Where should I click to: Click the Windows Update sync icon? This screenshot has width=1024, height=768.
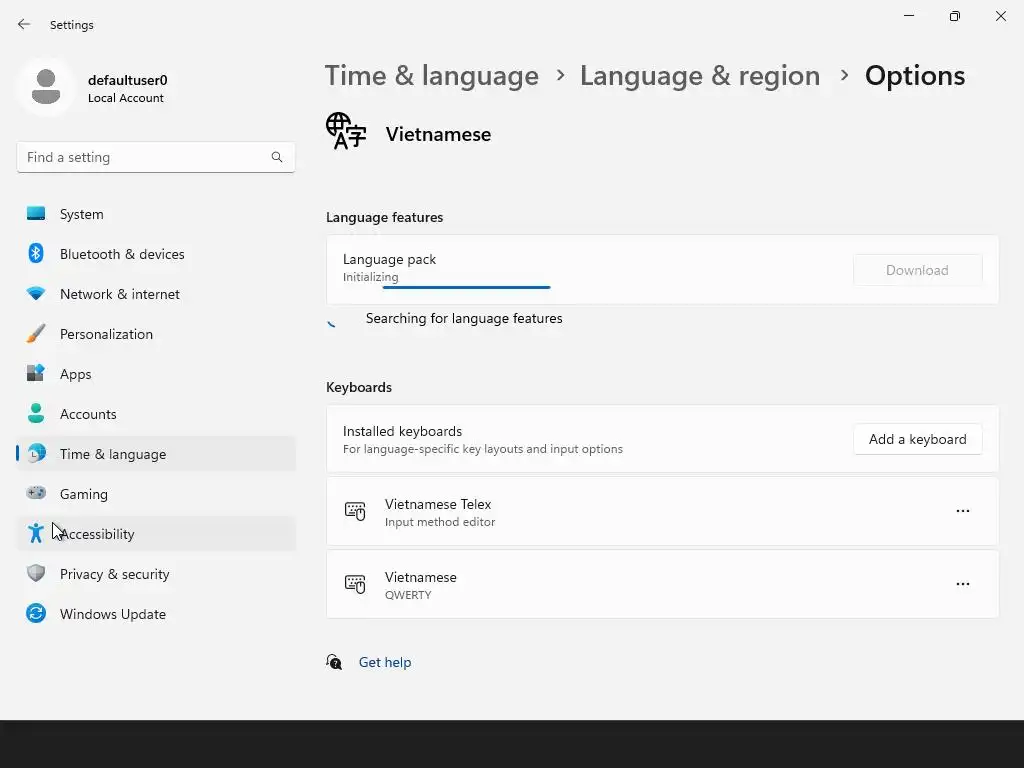[x=36, y=613]
